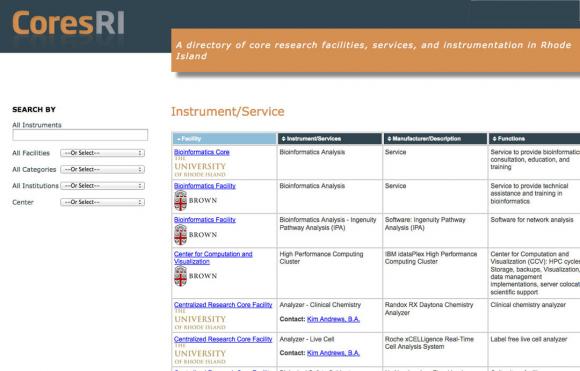The width and height of the screenshot is (580, 371).
Task: Click University of Rhode Island logo under Bioinformatics Core
Action: coord(200,167)
